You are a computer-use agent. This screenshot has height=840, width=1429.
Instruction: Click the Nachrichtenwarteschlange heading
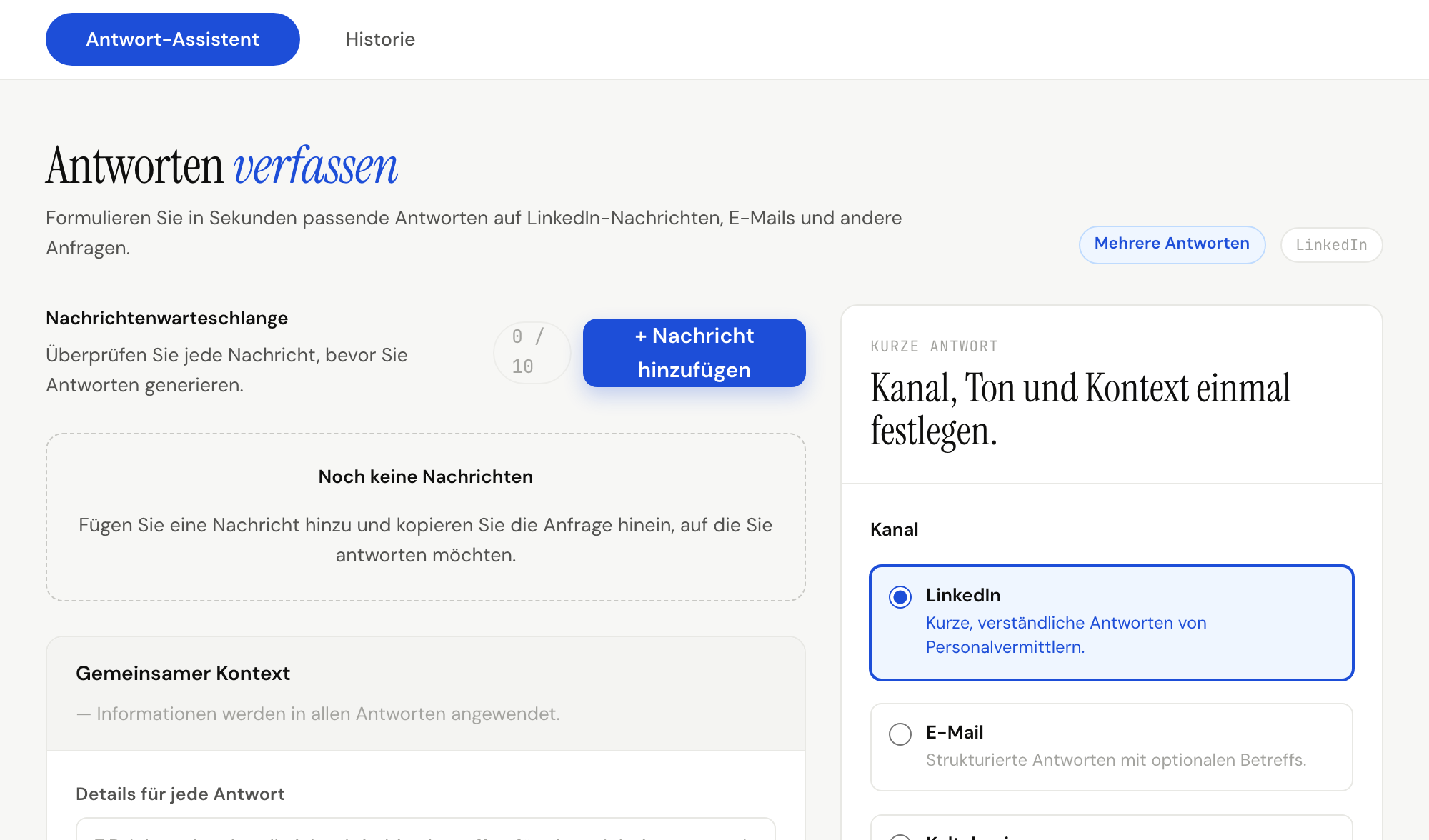166,318
